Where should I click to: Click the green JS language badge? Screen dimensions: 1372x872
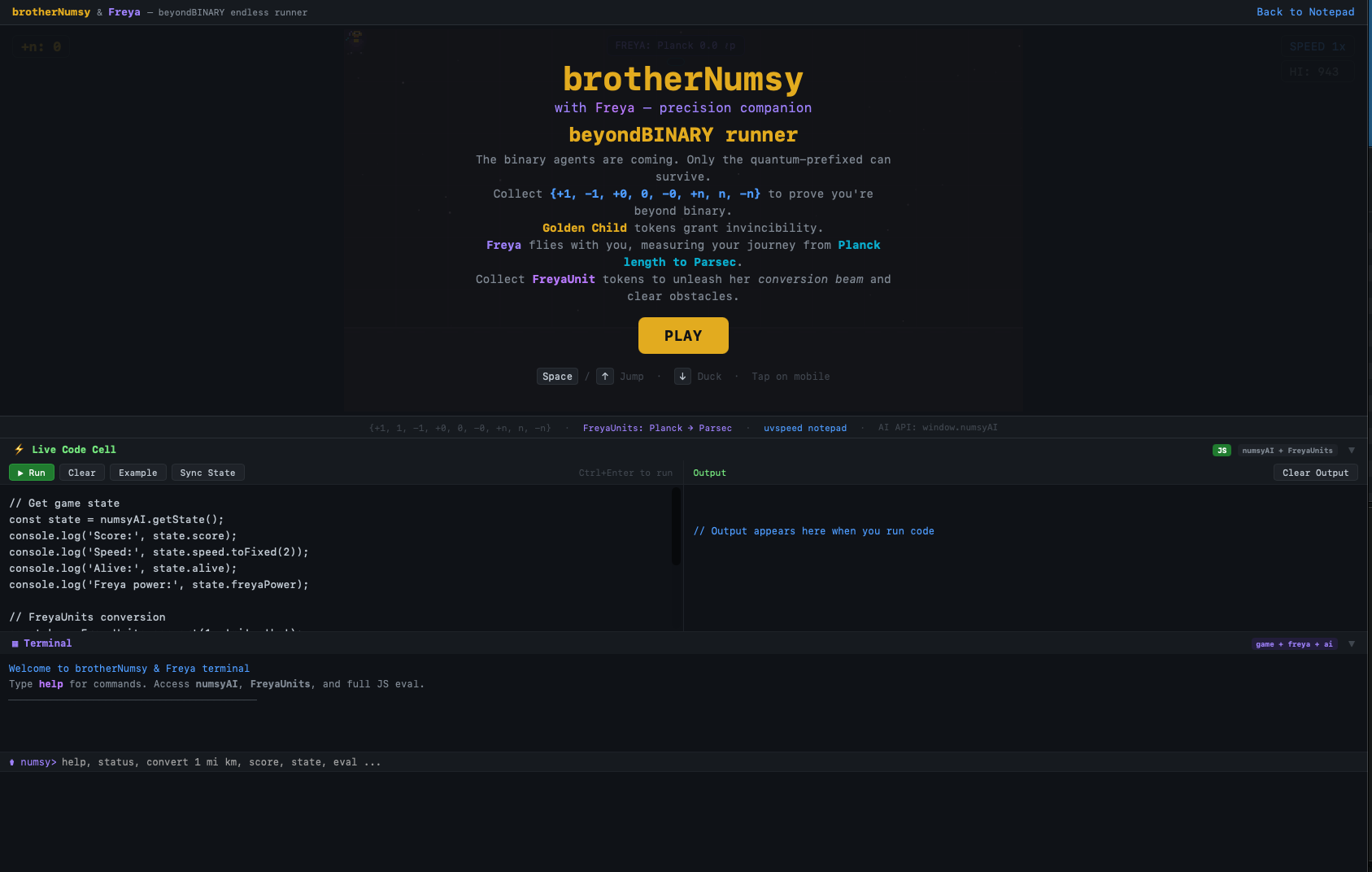tap(1221, 450)
